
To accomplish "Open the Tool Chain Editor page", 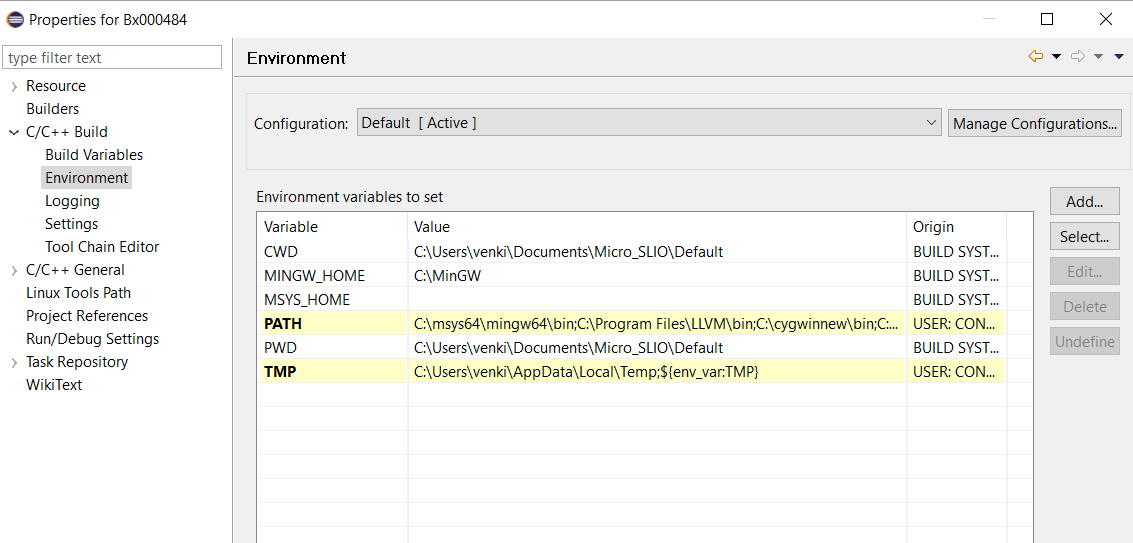I will (x=102, y=247).
